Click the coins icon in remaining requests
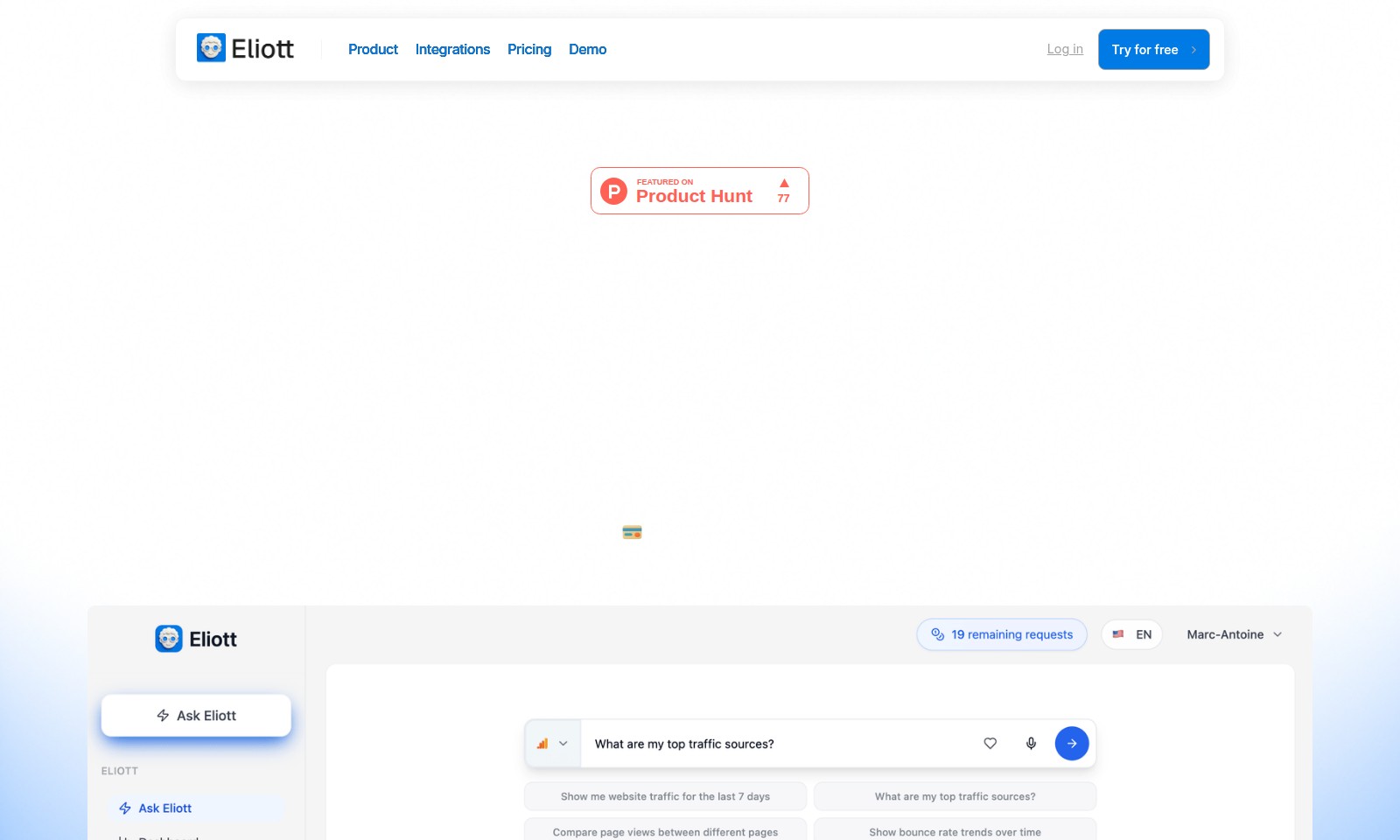Image resolution: width=1400 pixels, height=840 pixels. coord(937,634)
